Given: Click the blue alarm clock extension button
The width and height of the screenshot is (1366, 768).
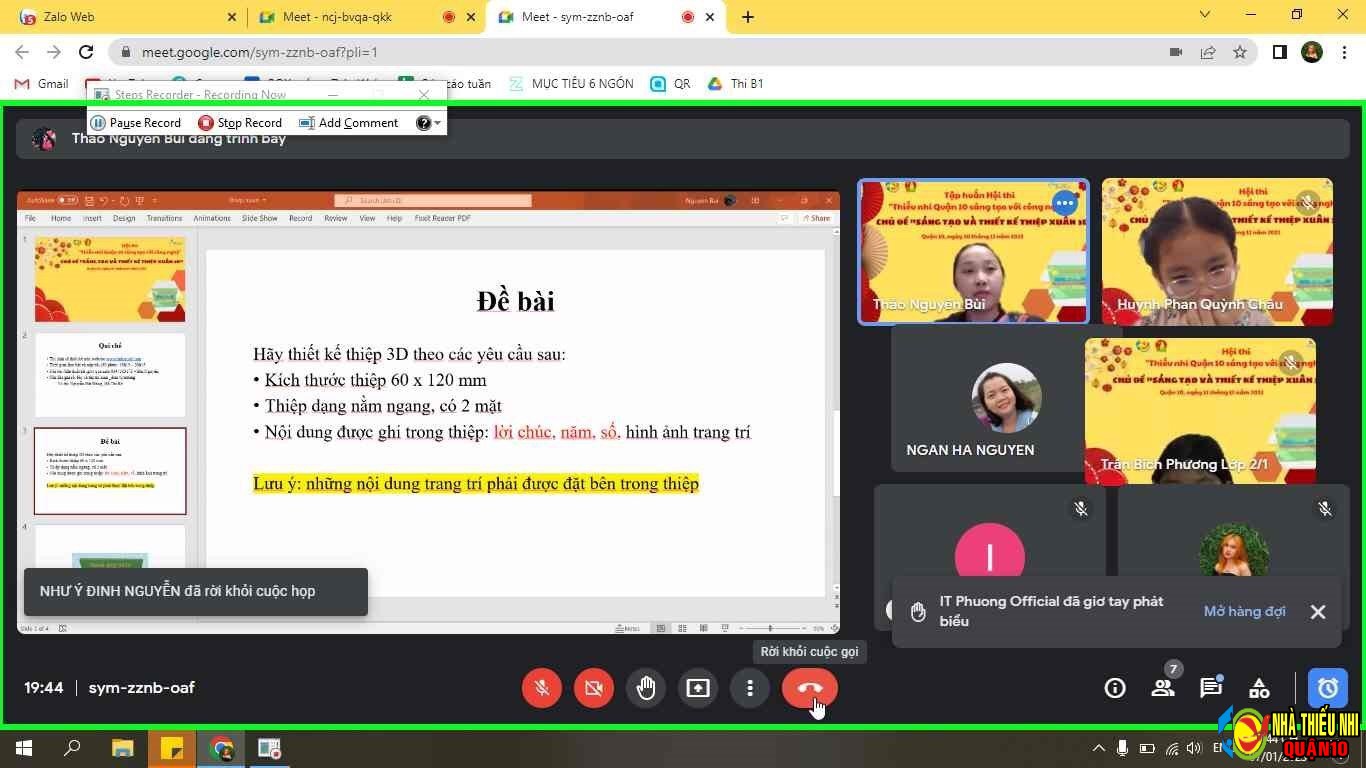Looking at the screenshot, I should (1328, 688).
